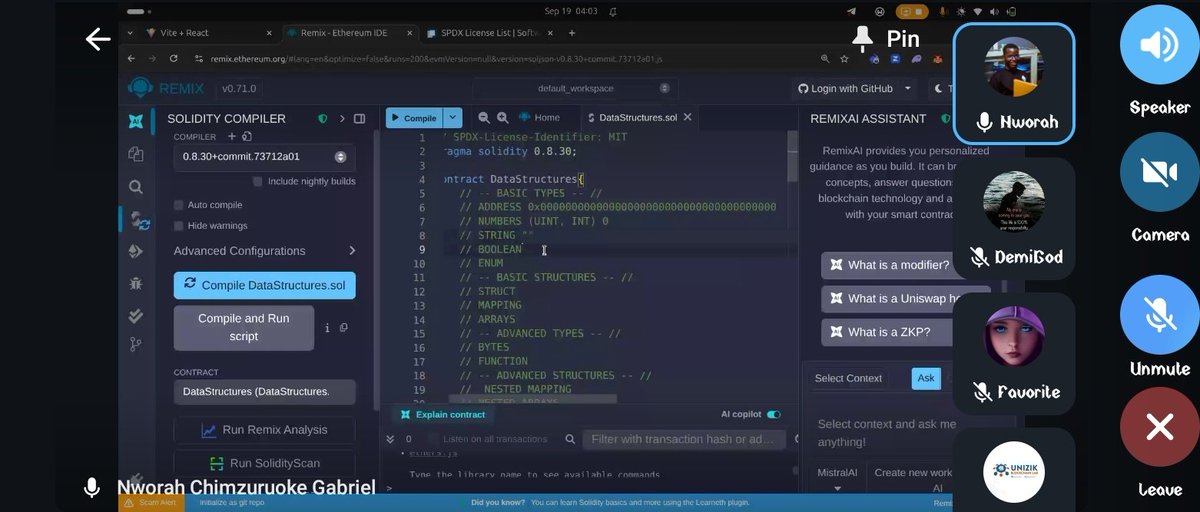Leave the call

pos(1159,428)
